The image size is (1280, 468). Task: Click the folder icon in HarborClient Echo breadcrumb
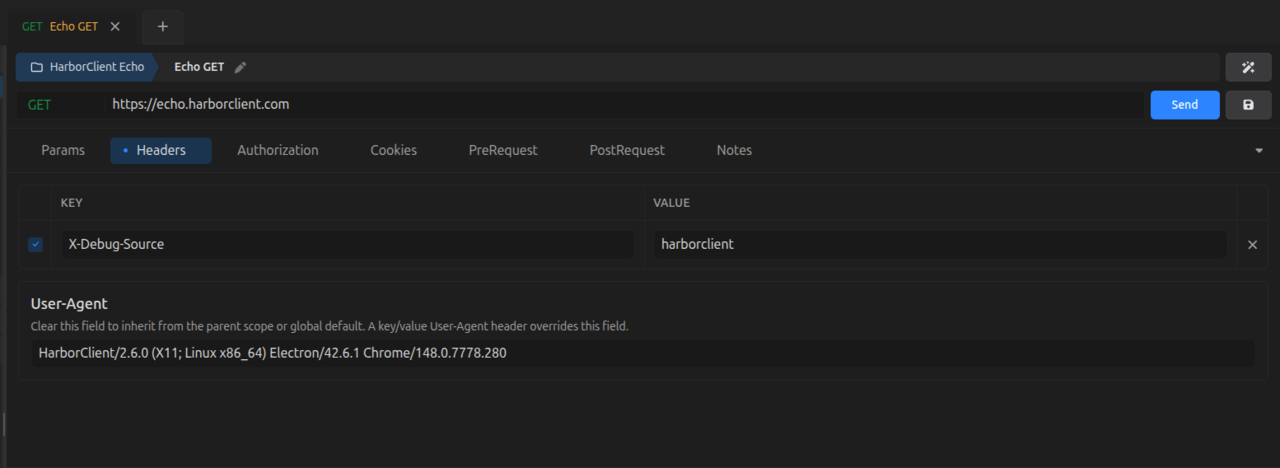pos(37,67)
